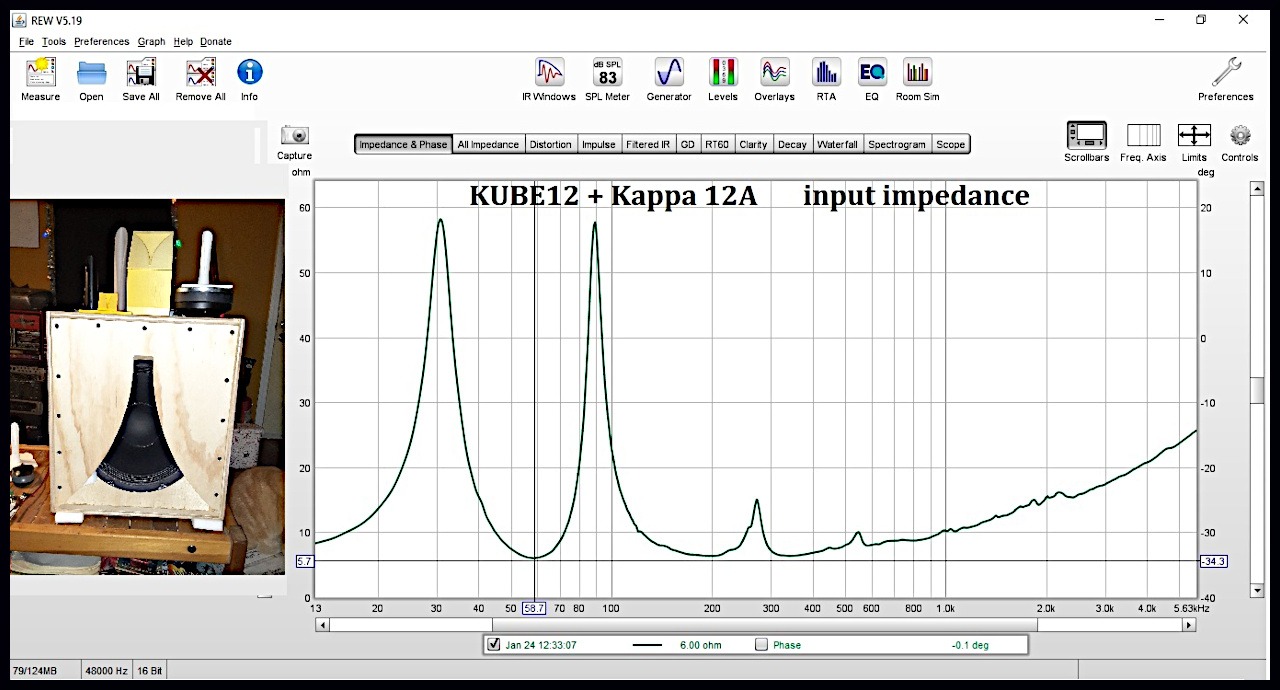The height and width of the screenshot is (690, 1280).
Task: Click horizontal scrollbar right arrow
Action: pos(1189,625)
